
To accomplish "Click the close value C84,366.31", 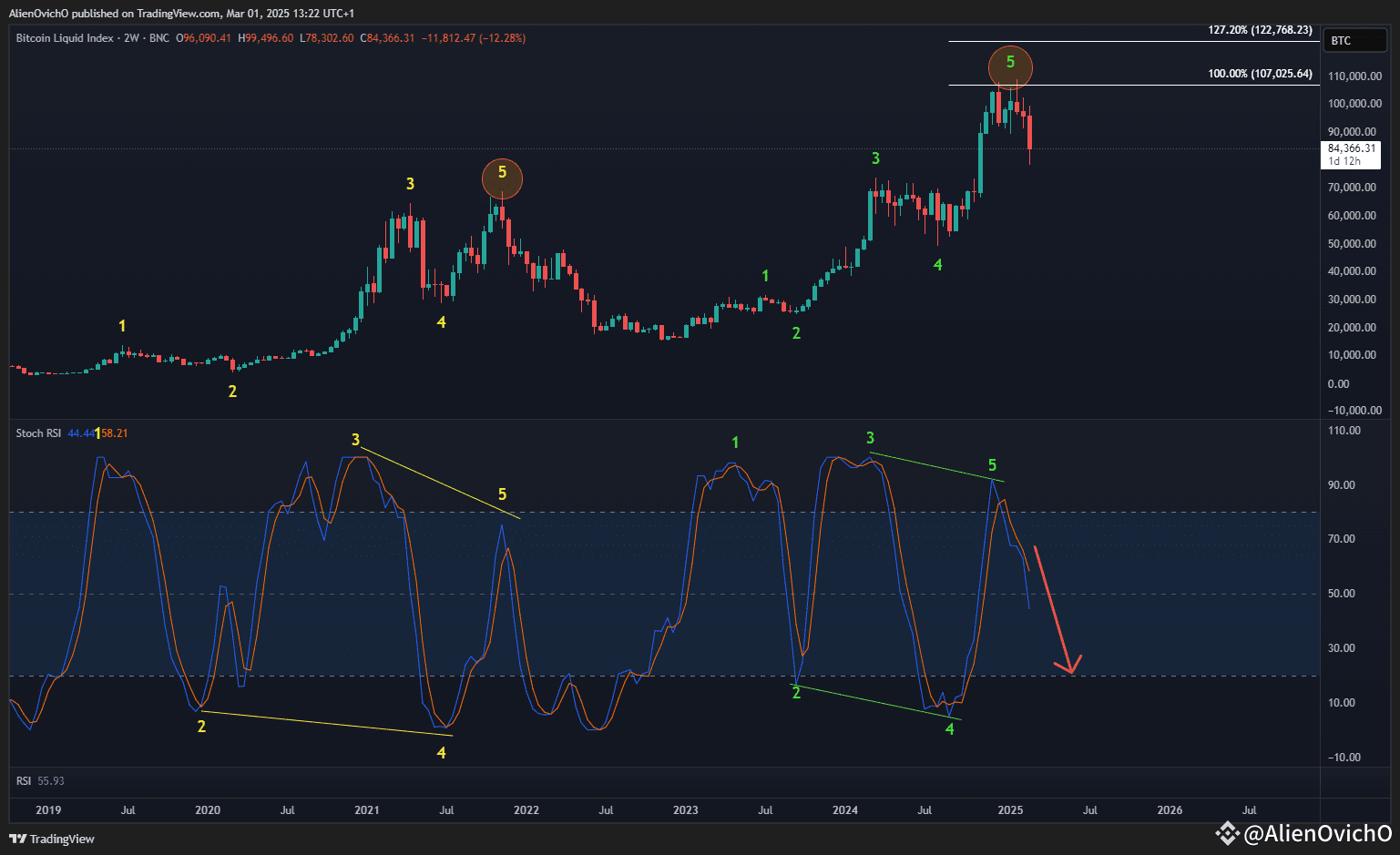I will 387,38.
